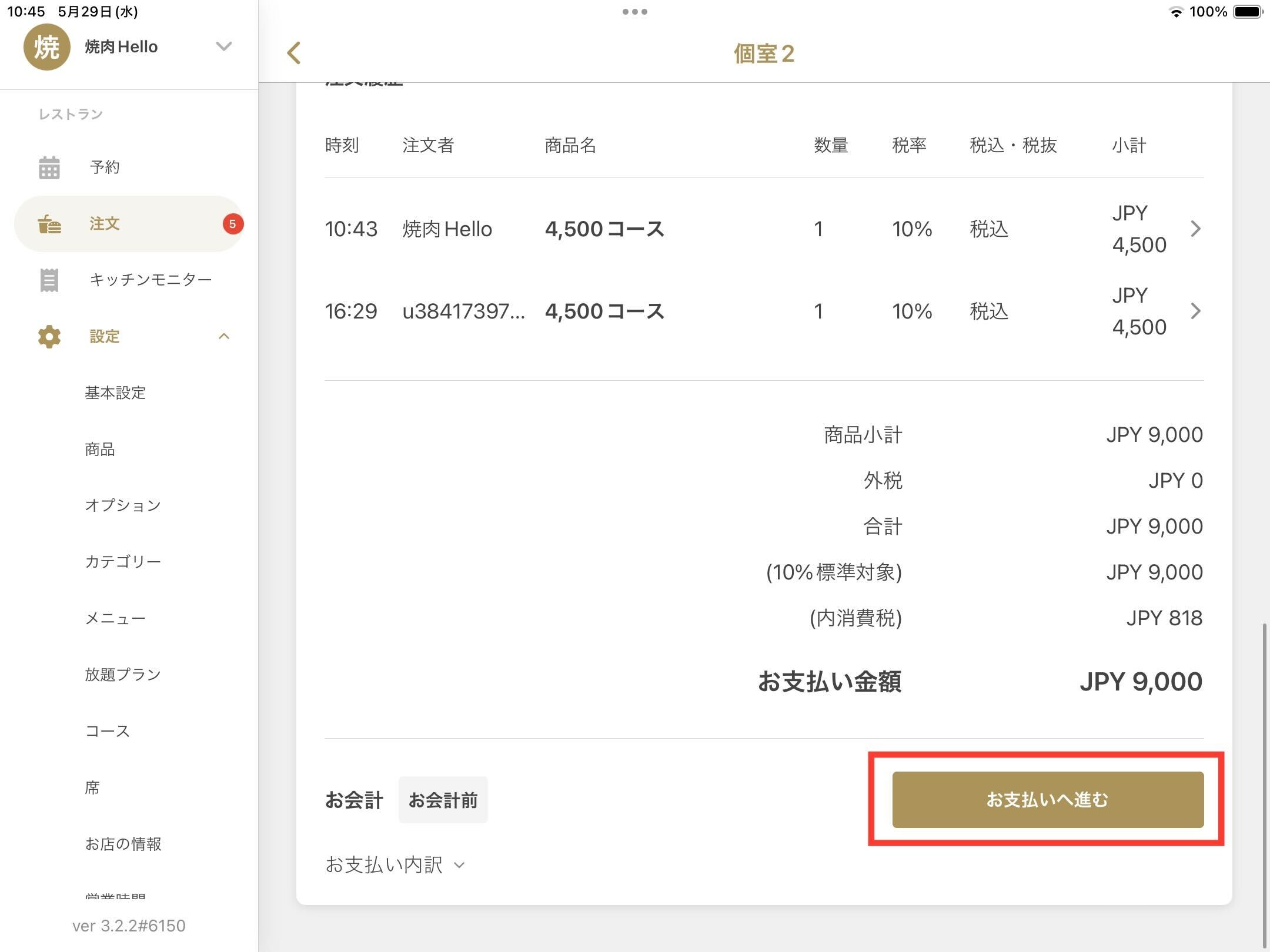This screenshot has height=952, width=1270.
Task: Click the 外税 JPY 0 value
Action: [1176, 481]
